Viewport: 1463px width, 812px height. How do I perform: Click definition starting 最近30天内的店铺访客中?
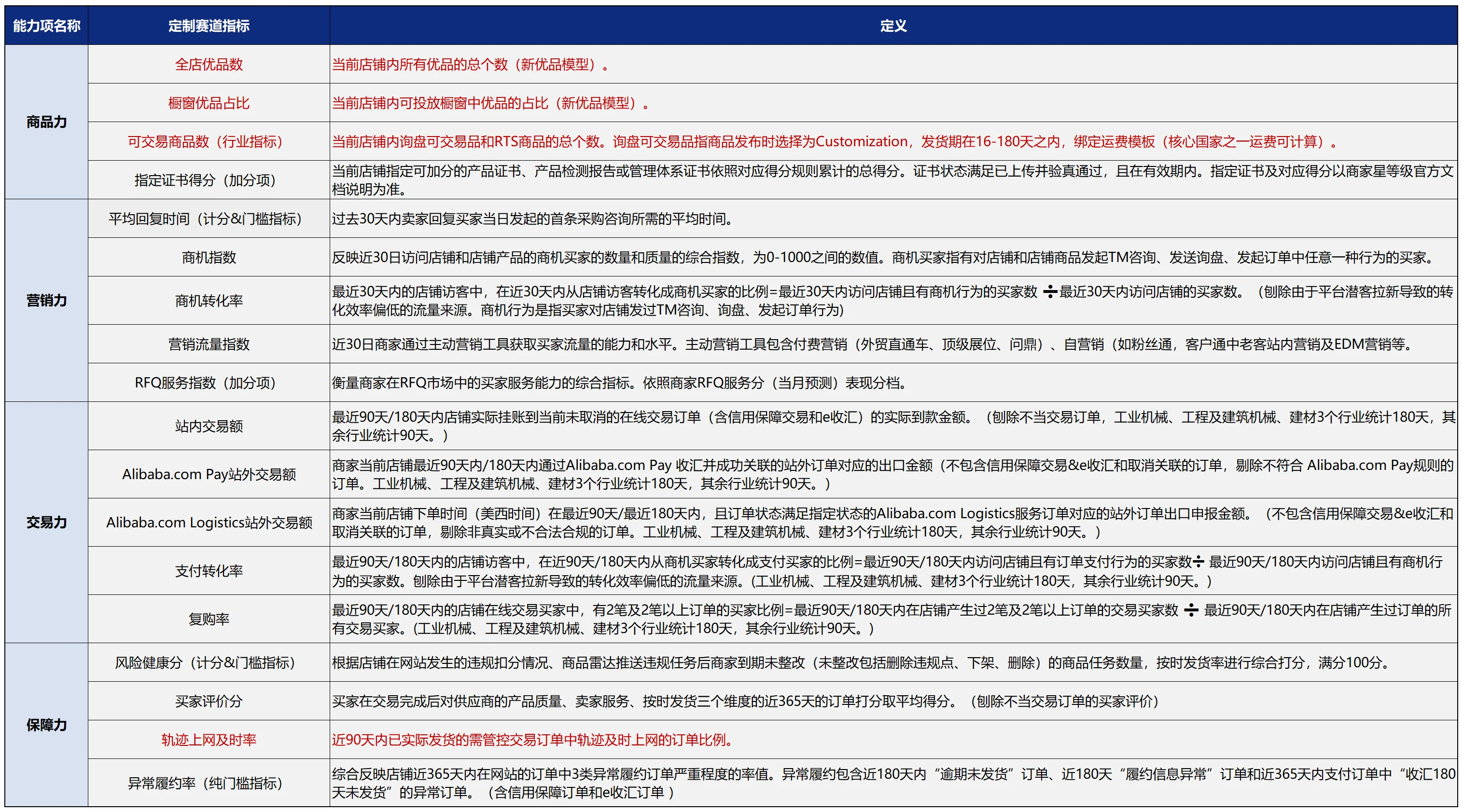893,301
